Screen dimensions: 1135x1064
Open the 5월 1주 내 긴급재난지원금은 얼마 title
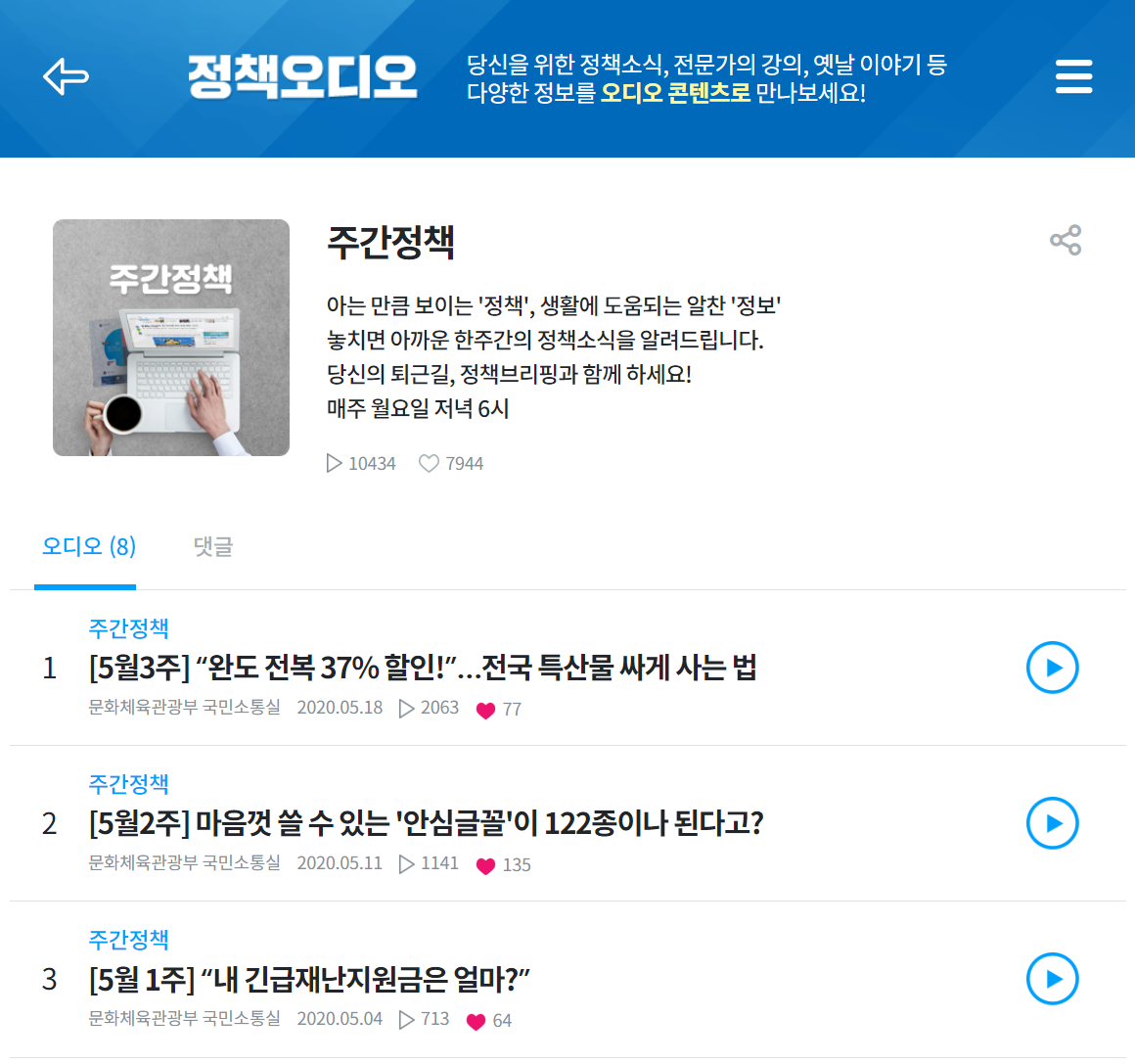309,979
